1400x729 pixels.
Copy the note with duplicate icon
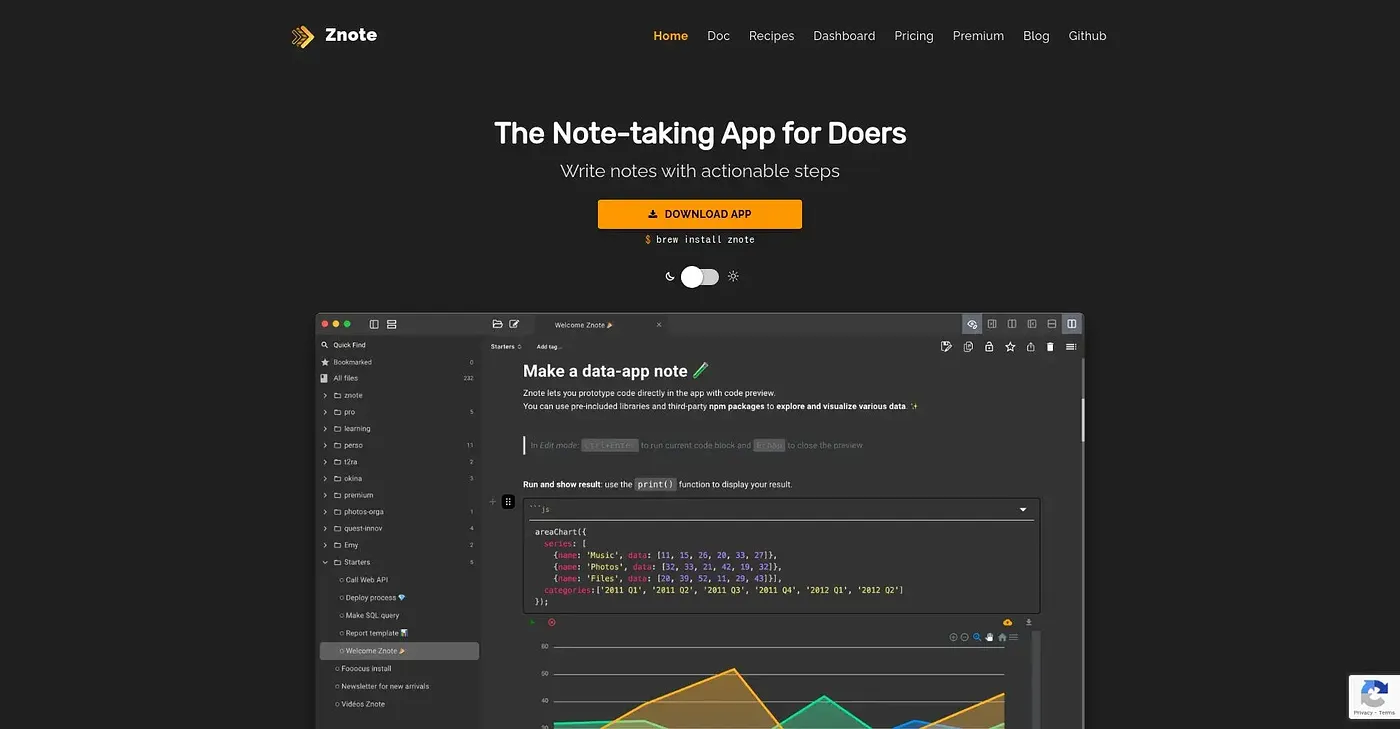click(x=968, y=347)
